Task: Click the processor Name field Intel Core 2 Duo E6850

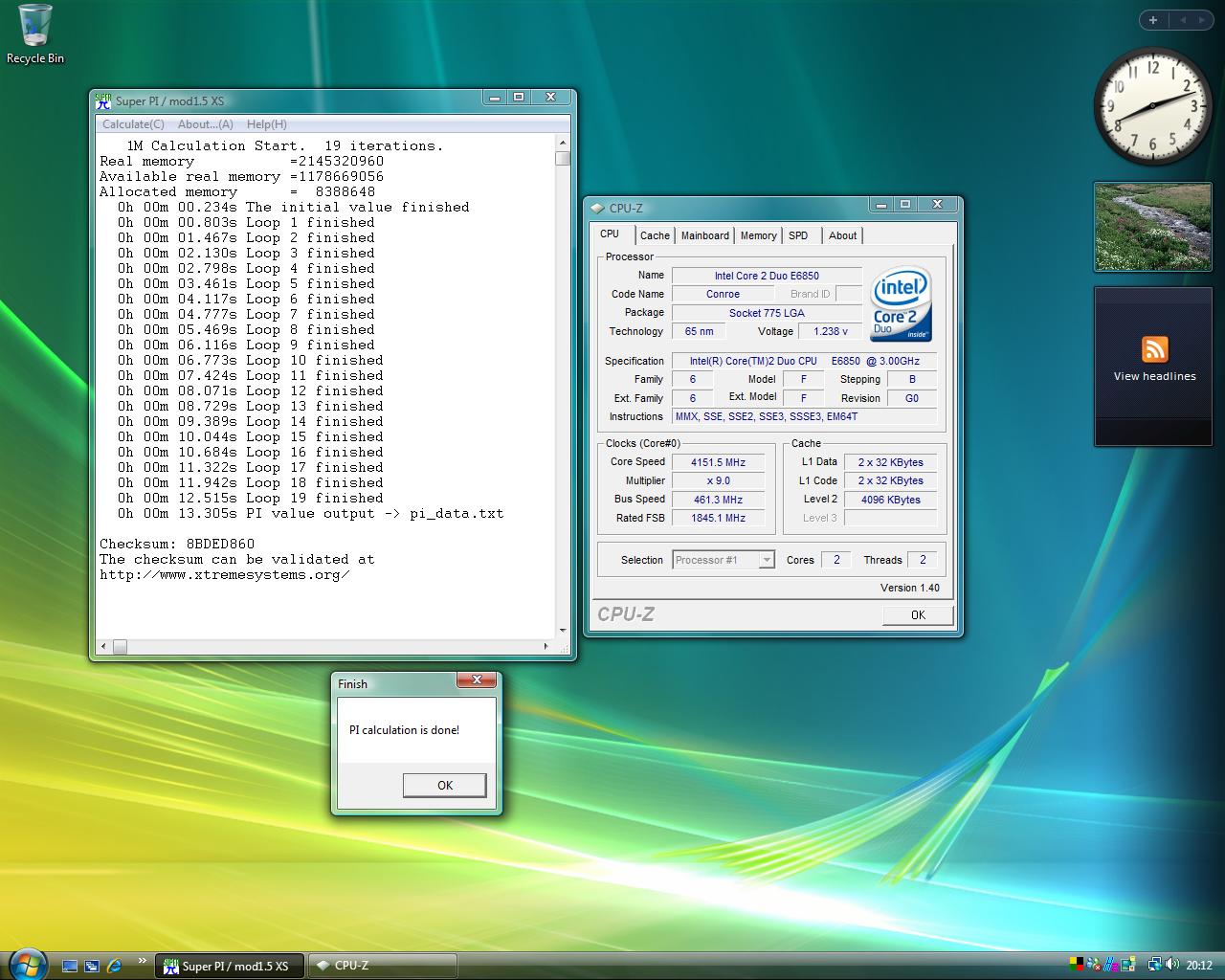Action: [x=767, y=276]
